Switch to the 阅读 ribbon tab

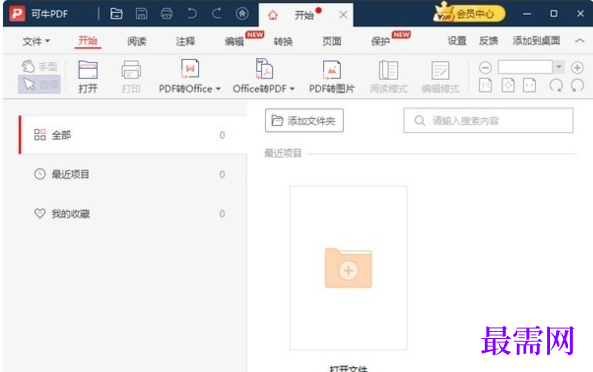tap(137, 41)
